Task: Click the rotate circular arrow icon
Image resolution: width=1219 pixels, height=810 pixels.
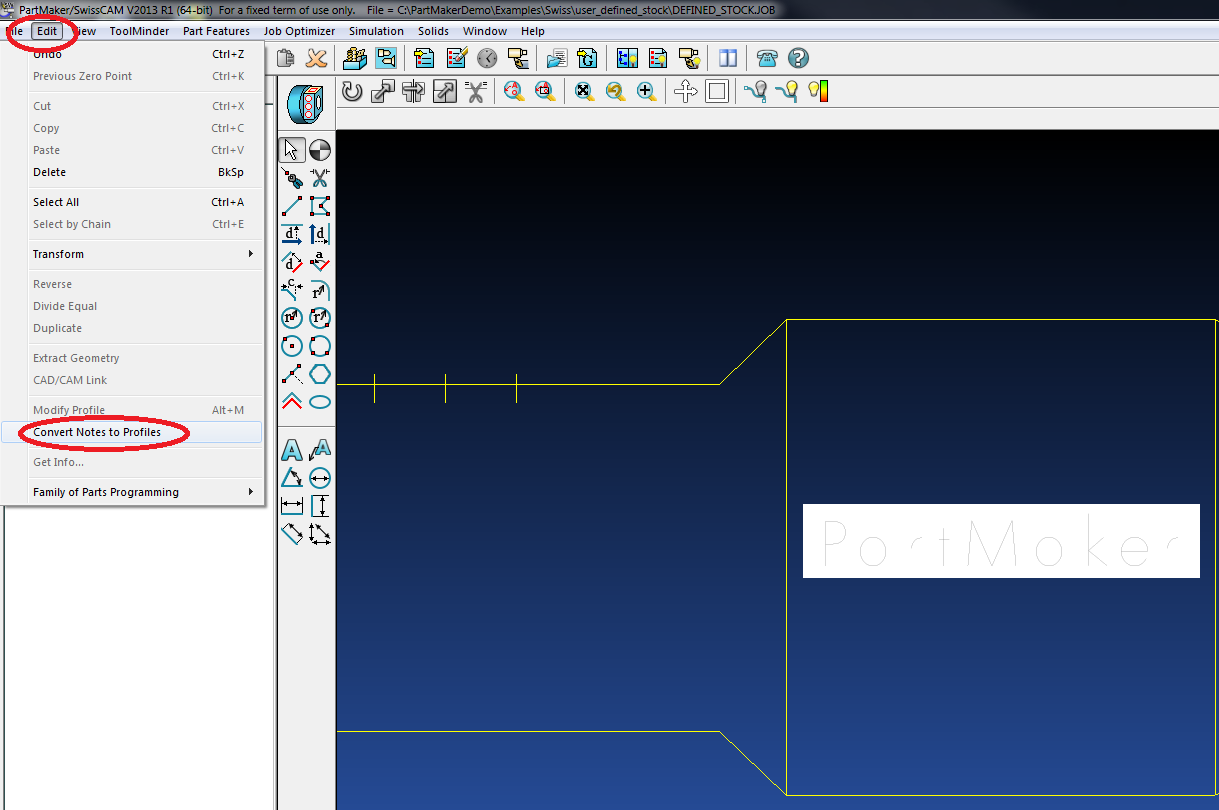Action: [352, 92]
